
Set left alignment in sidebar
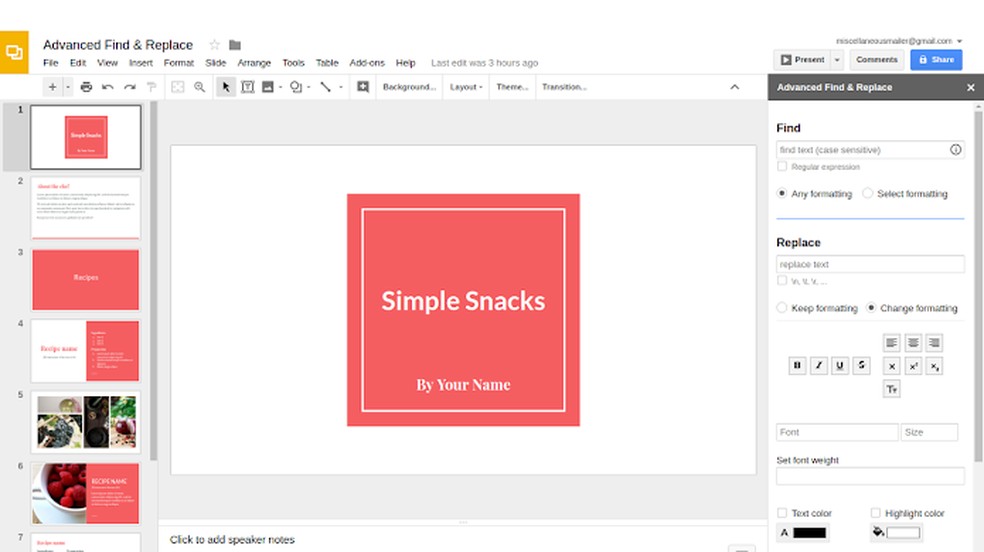(x=891, y=342)
